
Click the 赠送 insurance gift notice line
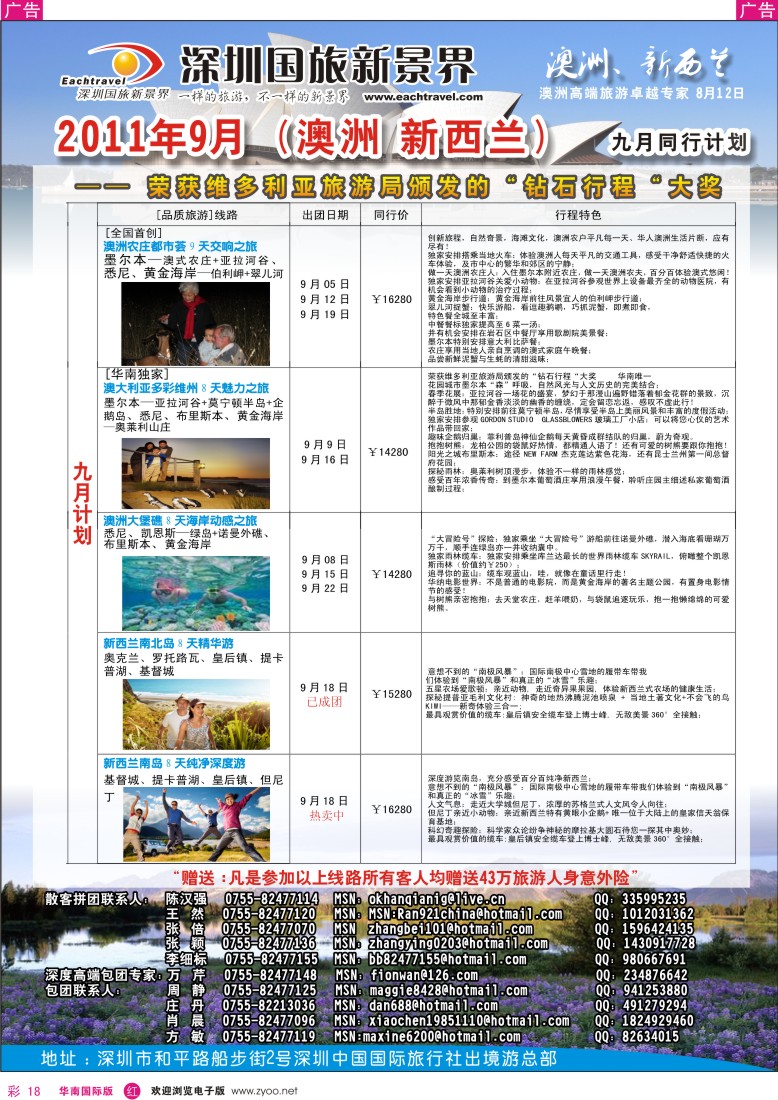coord(405,877)
